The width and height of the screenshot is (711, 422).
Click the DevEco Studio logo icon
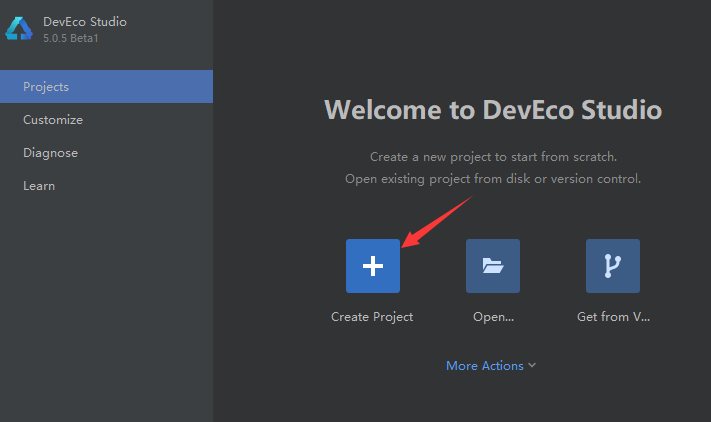coord(19,29)
